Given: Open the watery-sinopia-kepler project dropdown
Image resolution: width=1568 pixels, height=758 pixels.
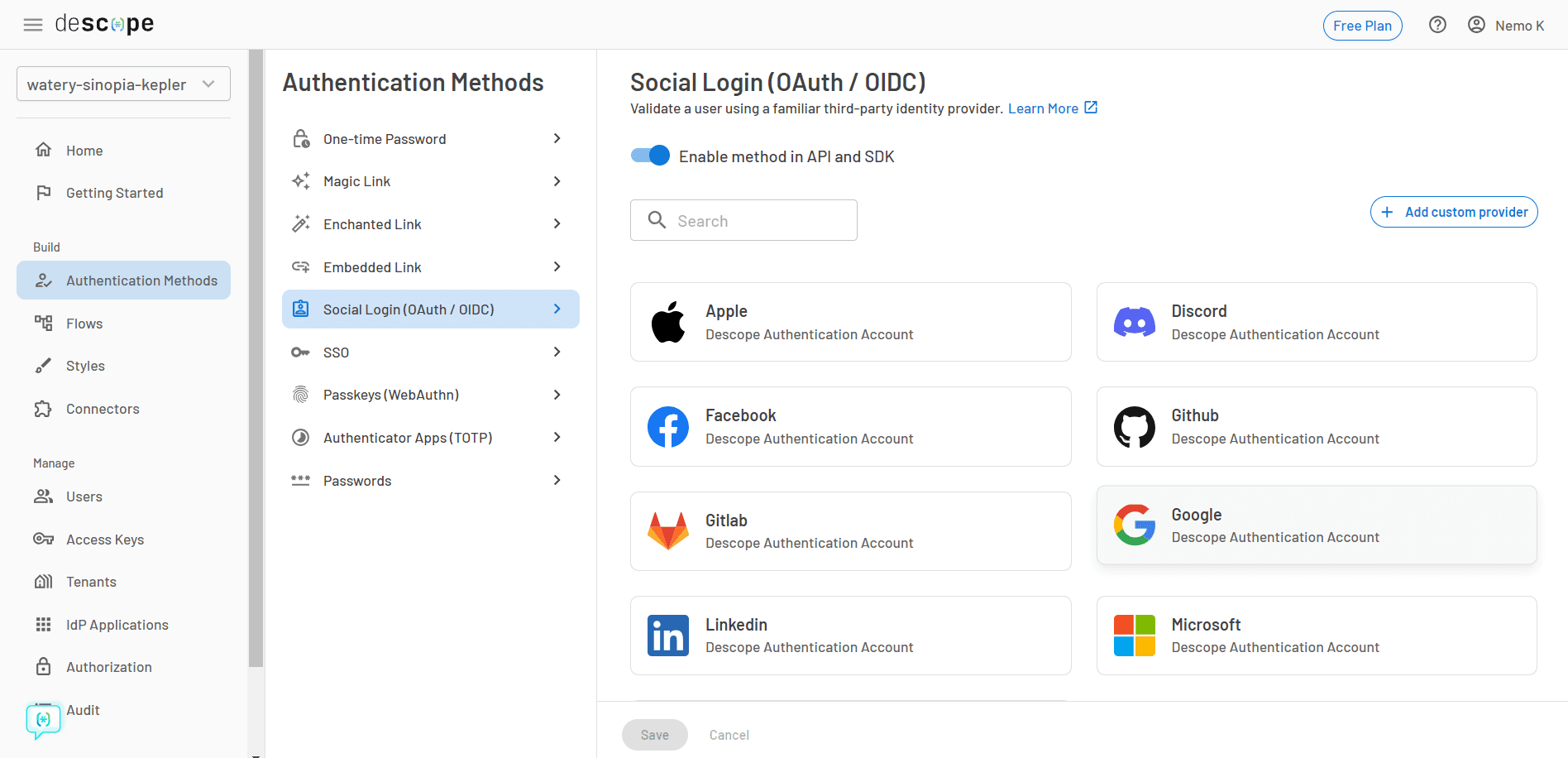Looking at the screenshot, I should 123,84.
